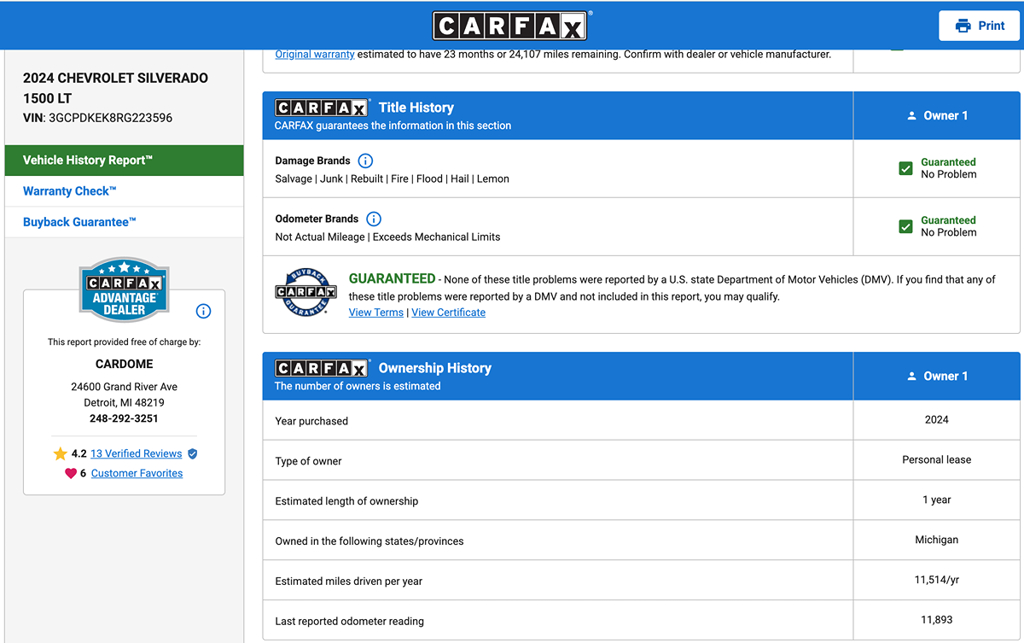Image resolution: width=1024 pixels, height=643 pixels.
Task: Click the gold star rating icon
Action: 60,454
